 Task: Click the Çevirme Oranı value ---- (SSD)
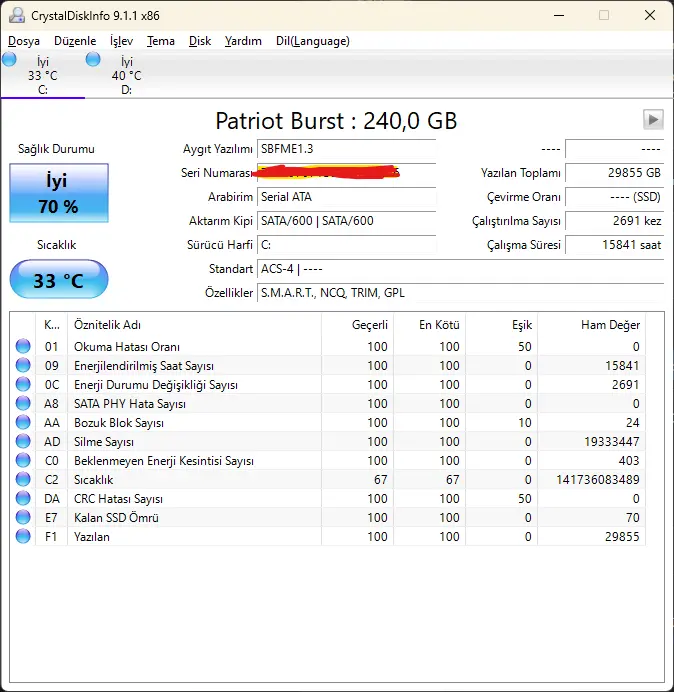point(614,197)
